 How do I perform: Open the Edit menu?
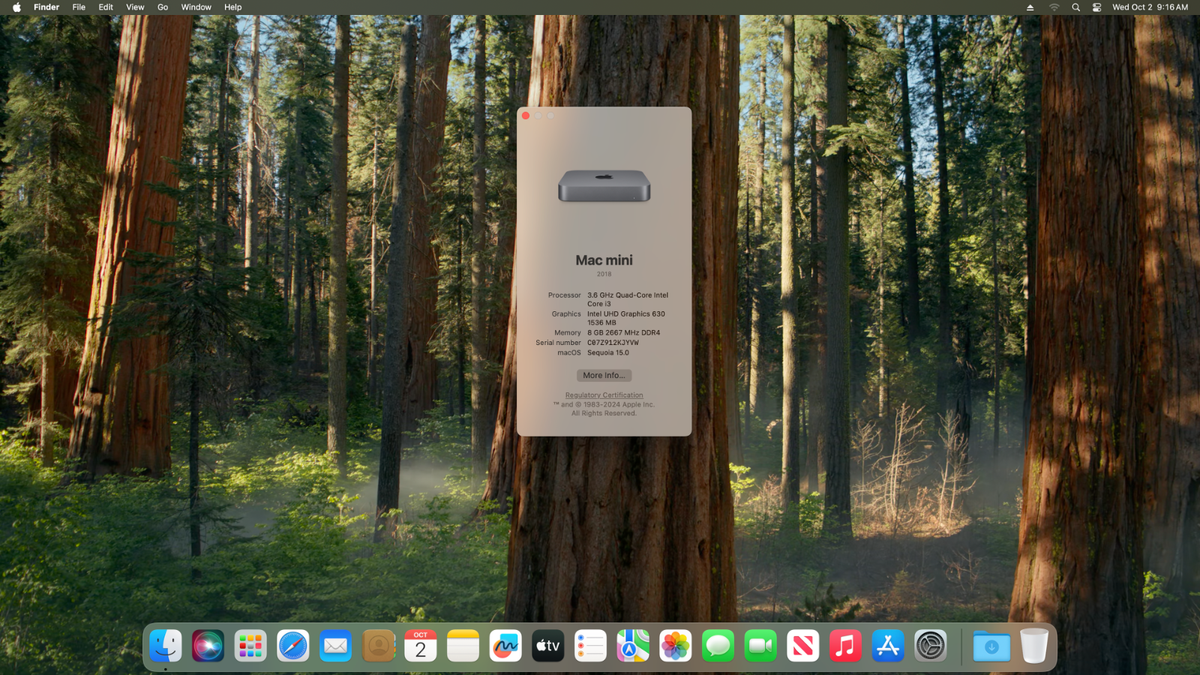106,7
